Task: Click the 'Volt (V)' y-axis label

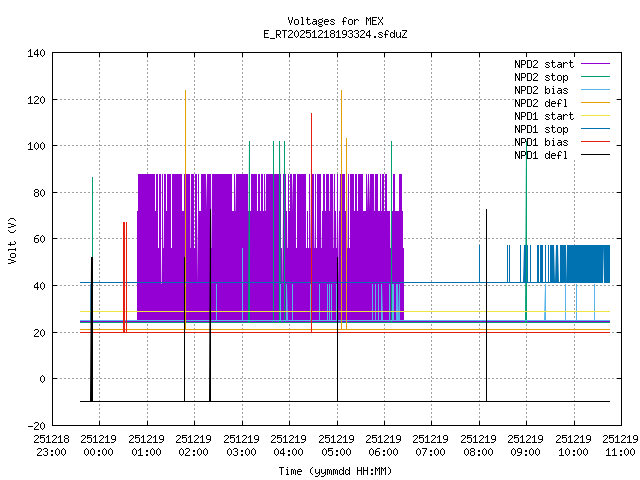Action: (x=12, y=240)
